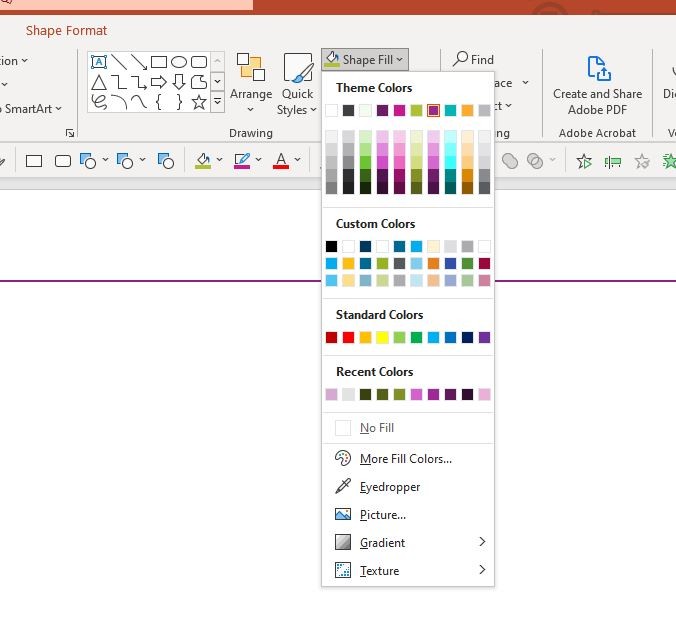The height and width of the screenshot is (622, 676).
Task: Apply red font color button
Action: click(x=281, y=160)
